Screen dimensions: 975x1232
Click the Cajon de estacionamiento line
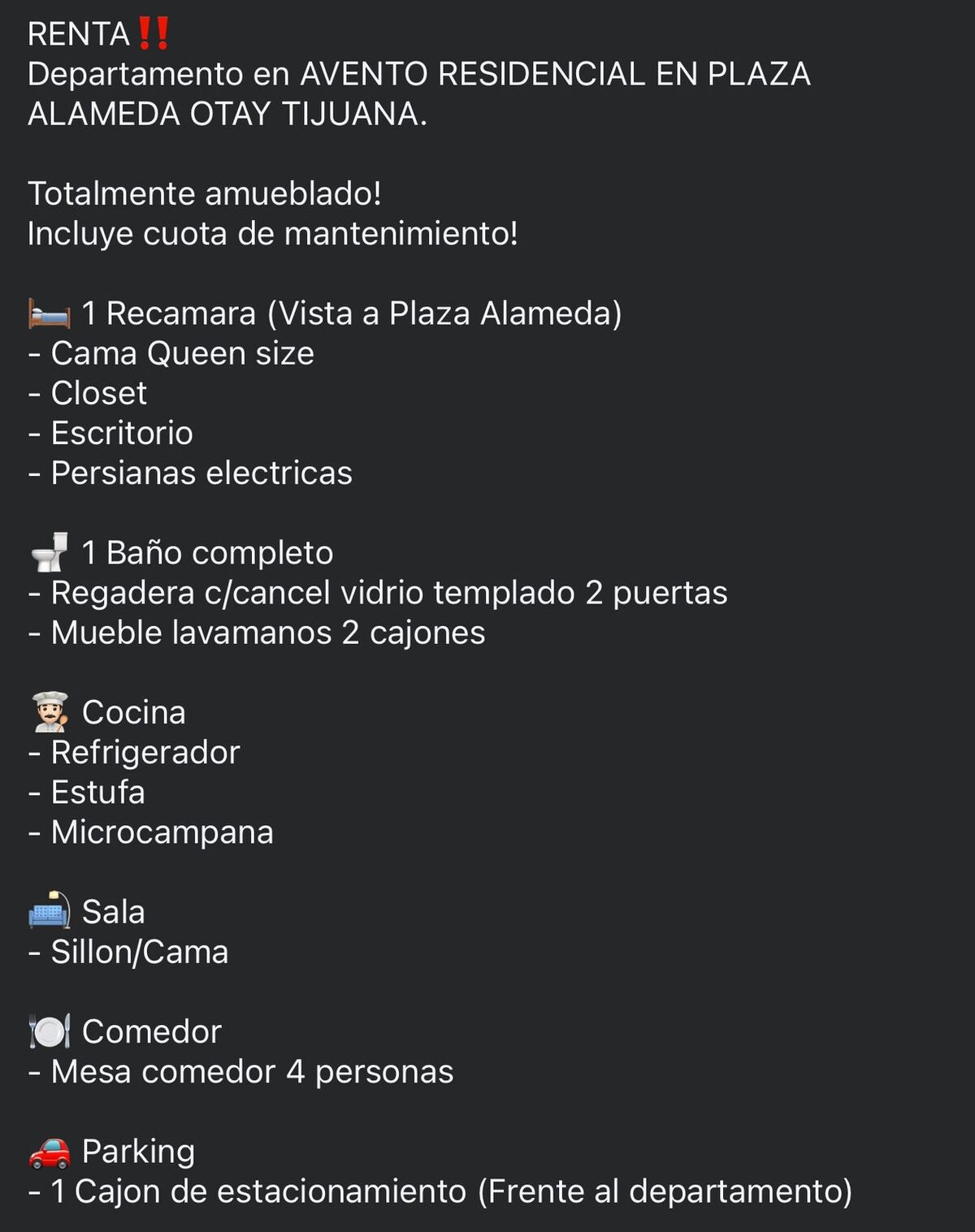(440, 1191)
